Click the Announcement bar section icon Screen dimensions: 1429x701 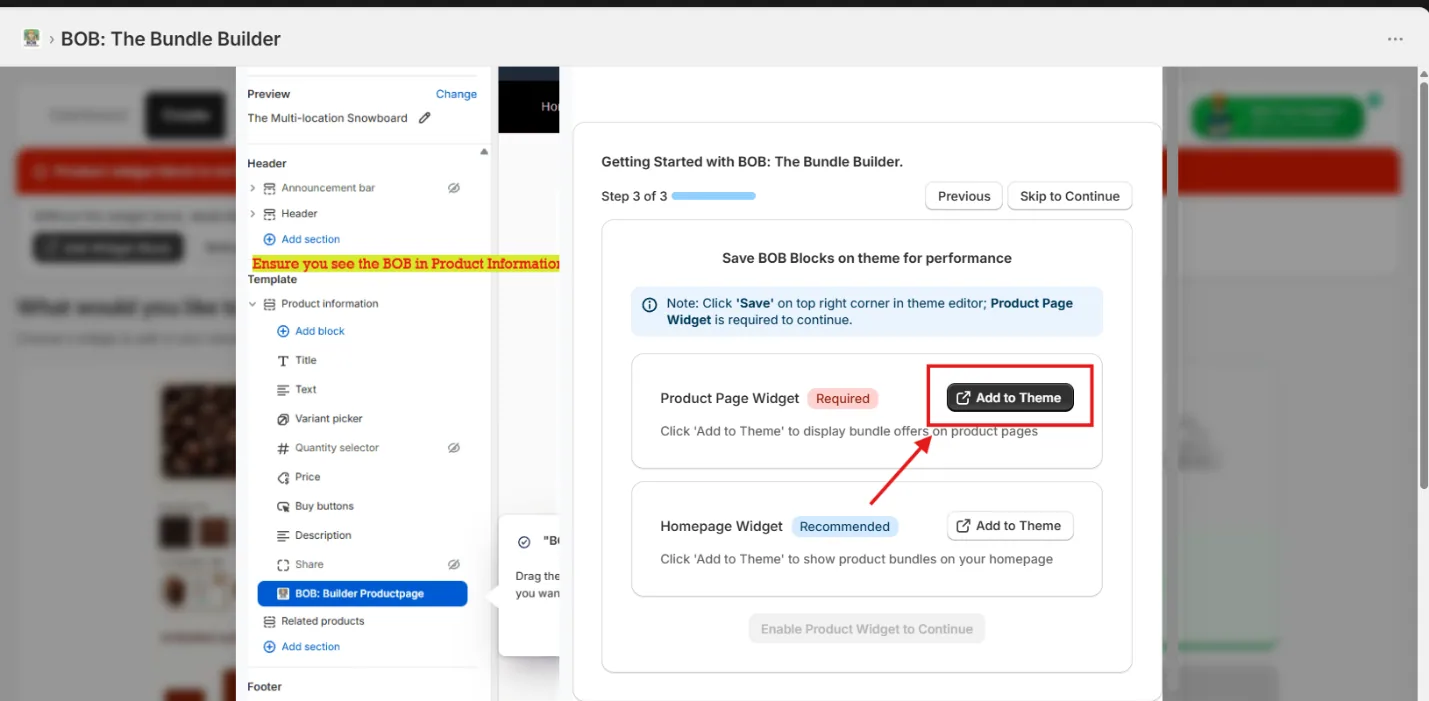(x=269, y=188)
